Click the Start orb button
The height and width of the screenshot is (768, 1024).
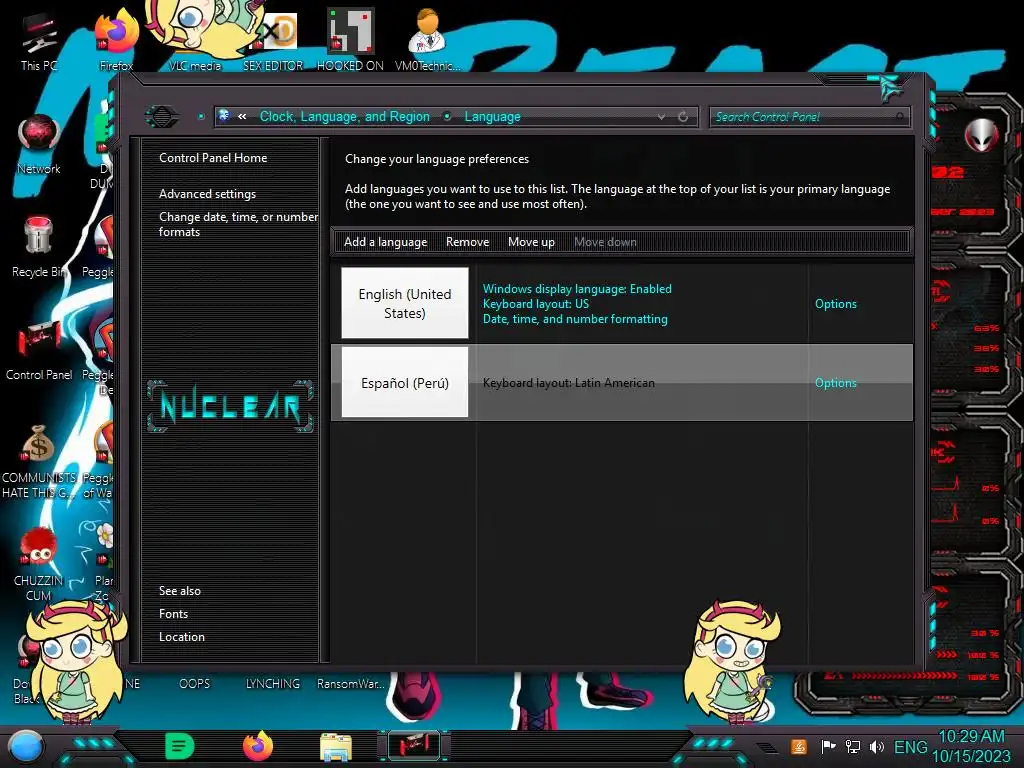26,747
